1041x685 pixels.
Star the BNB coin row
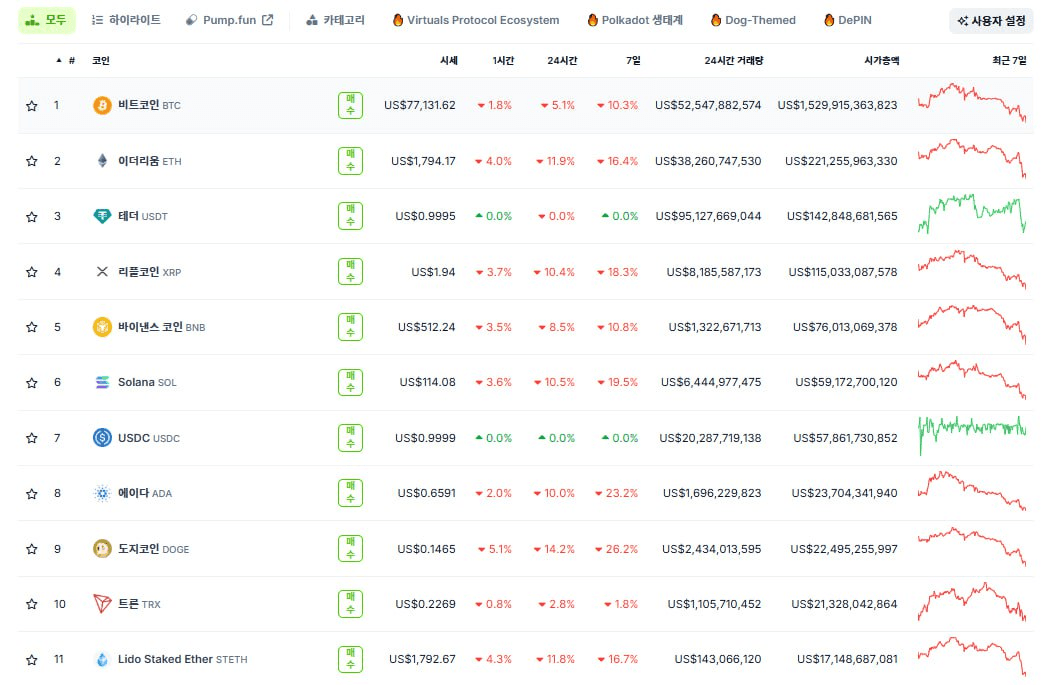[x=32, y=327]
